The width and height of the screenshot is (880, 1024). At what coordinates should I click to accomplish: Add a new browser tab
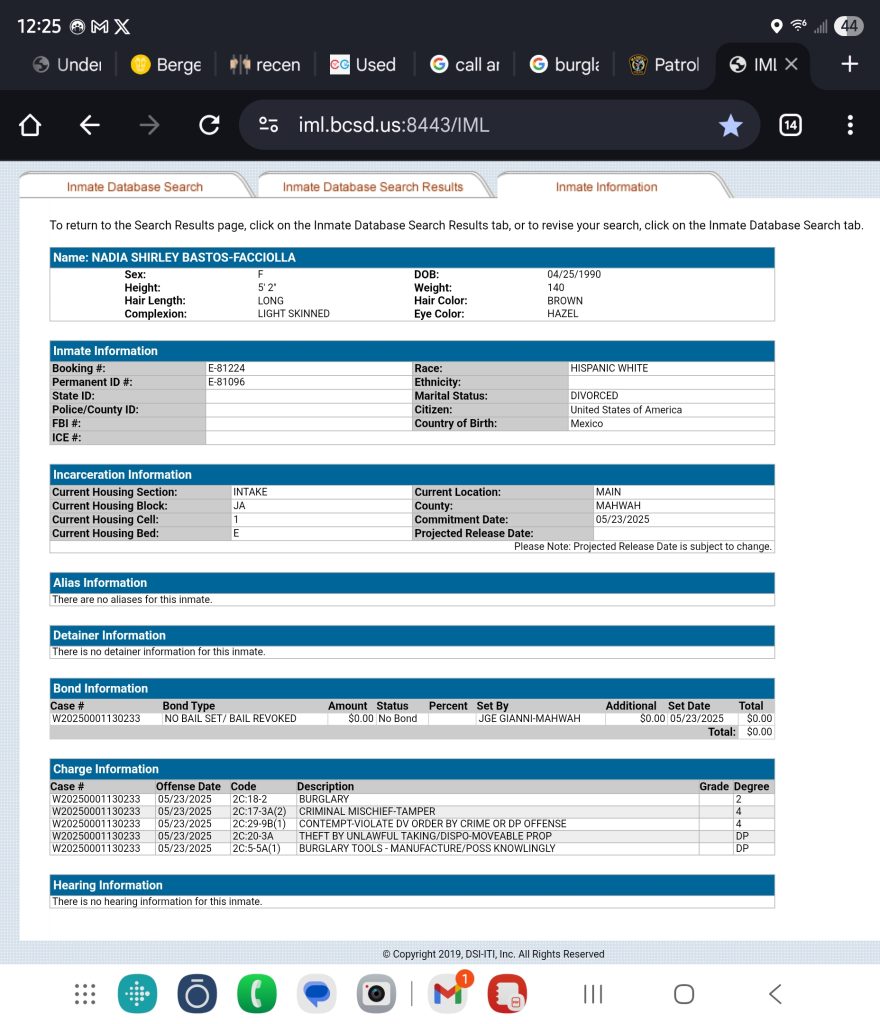(x=849, y=64)
